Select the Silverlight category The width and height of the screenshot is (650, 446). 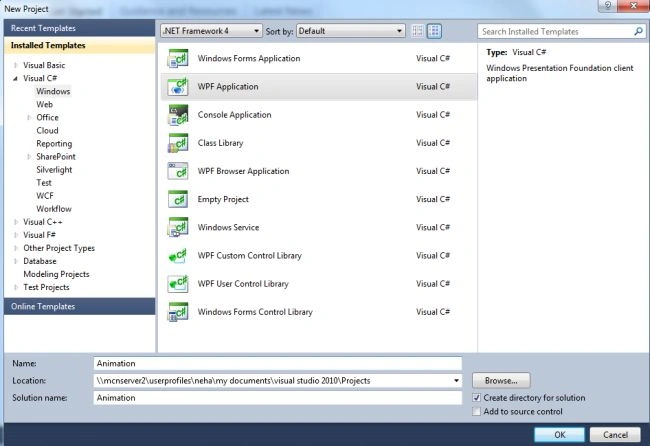(x=54, y=170)
